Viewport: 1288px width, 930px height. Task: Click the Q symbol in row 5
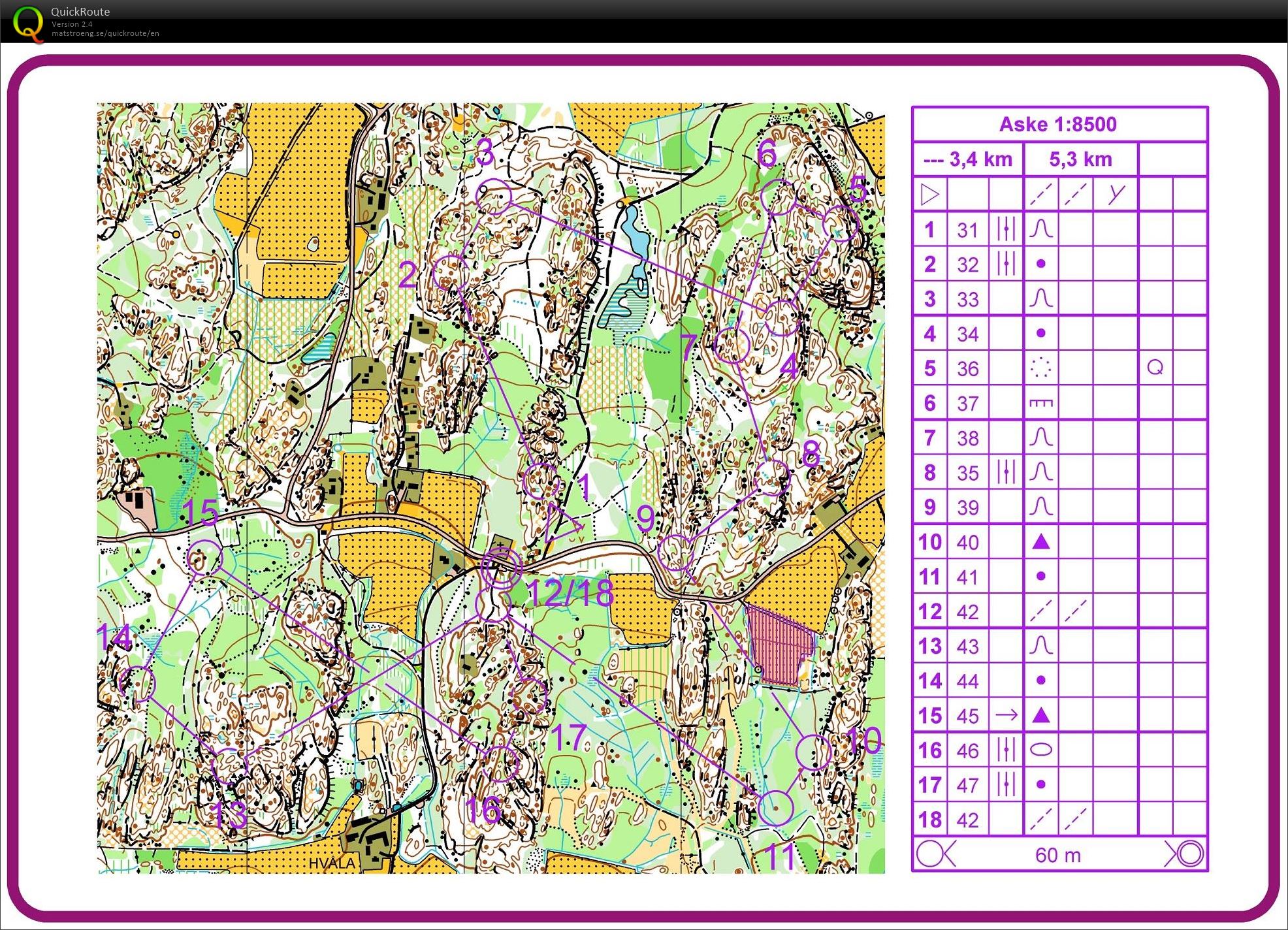[1155, 367]
